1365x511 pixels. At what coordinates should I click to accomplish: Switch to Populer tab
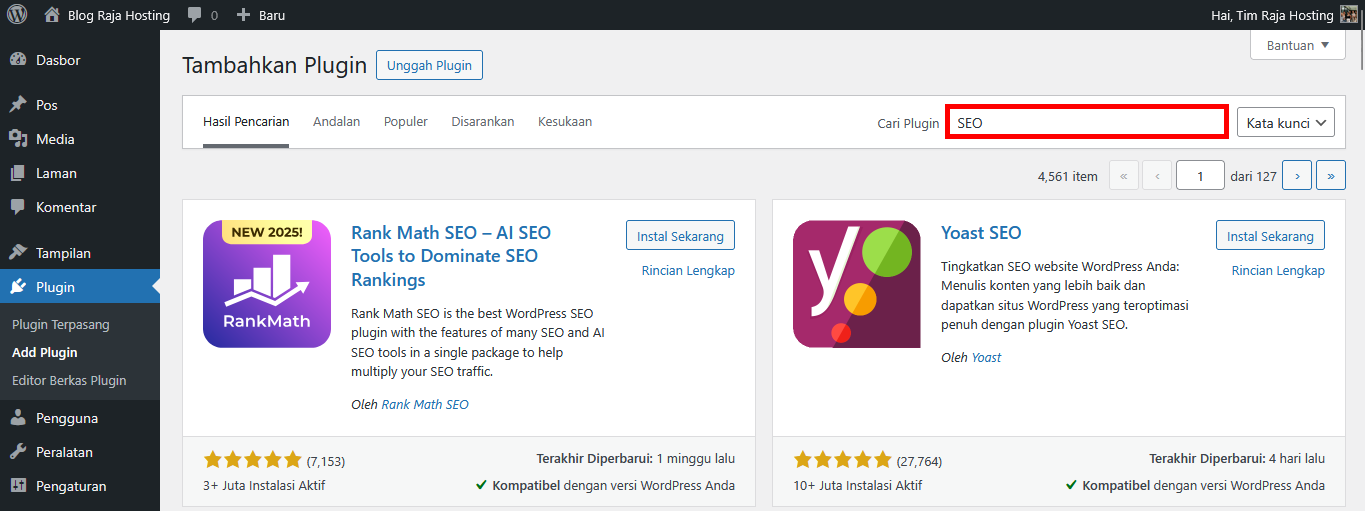[406, 122]
